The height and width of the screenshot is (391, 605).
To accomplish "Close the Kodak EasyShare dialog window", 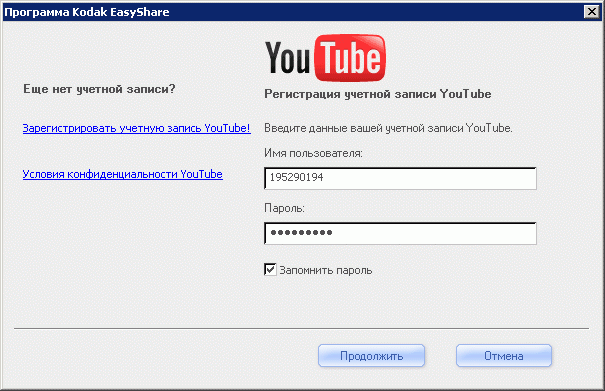I will (x=591, y=12).
